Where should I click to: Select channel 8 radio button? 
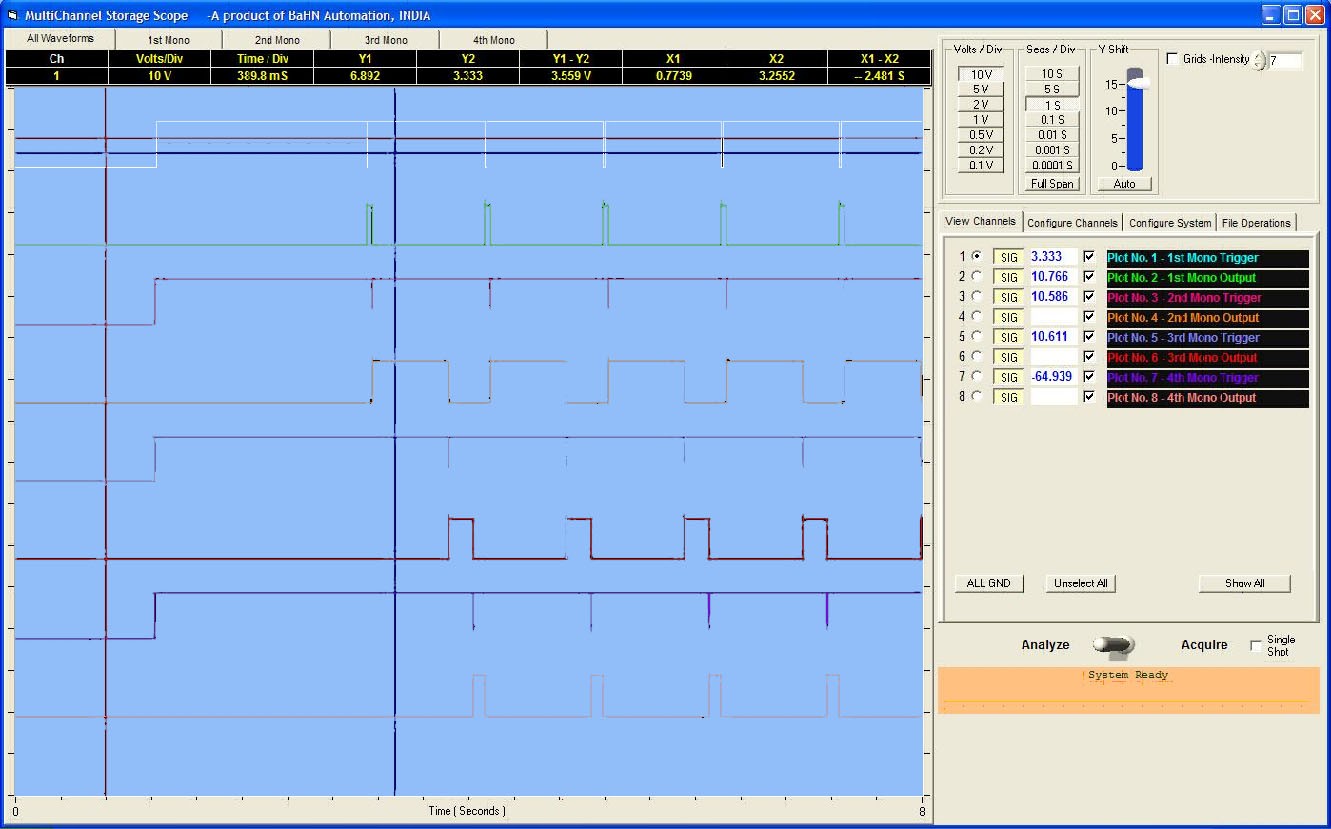coord(976,397)
